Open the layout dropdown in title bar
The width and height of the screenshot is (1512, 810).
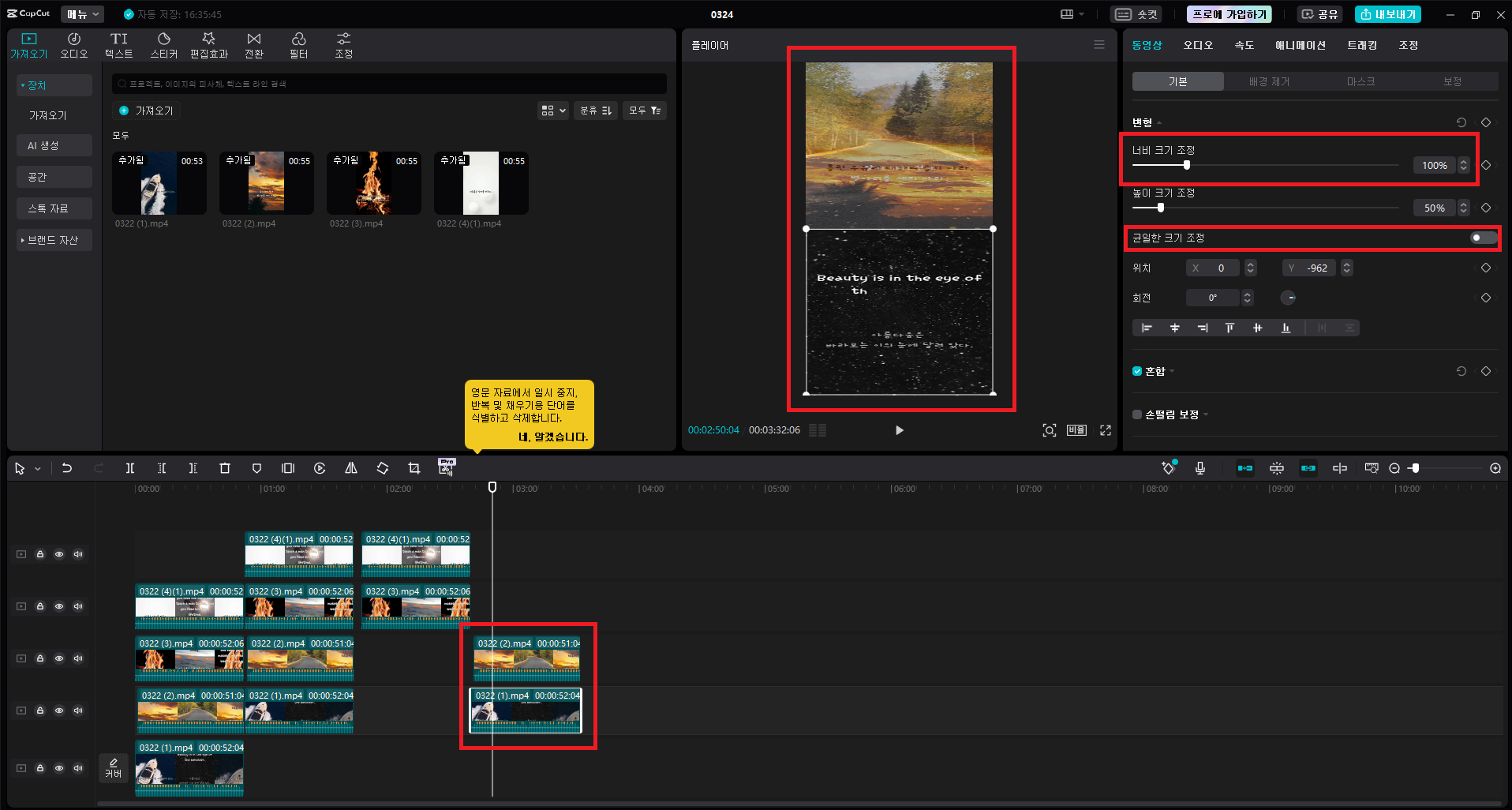point(1072,14)
